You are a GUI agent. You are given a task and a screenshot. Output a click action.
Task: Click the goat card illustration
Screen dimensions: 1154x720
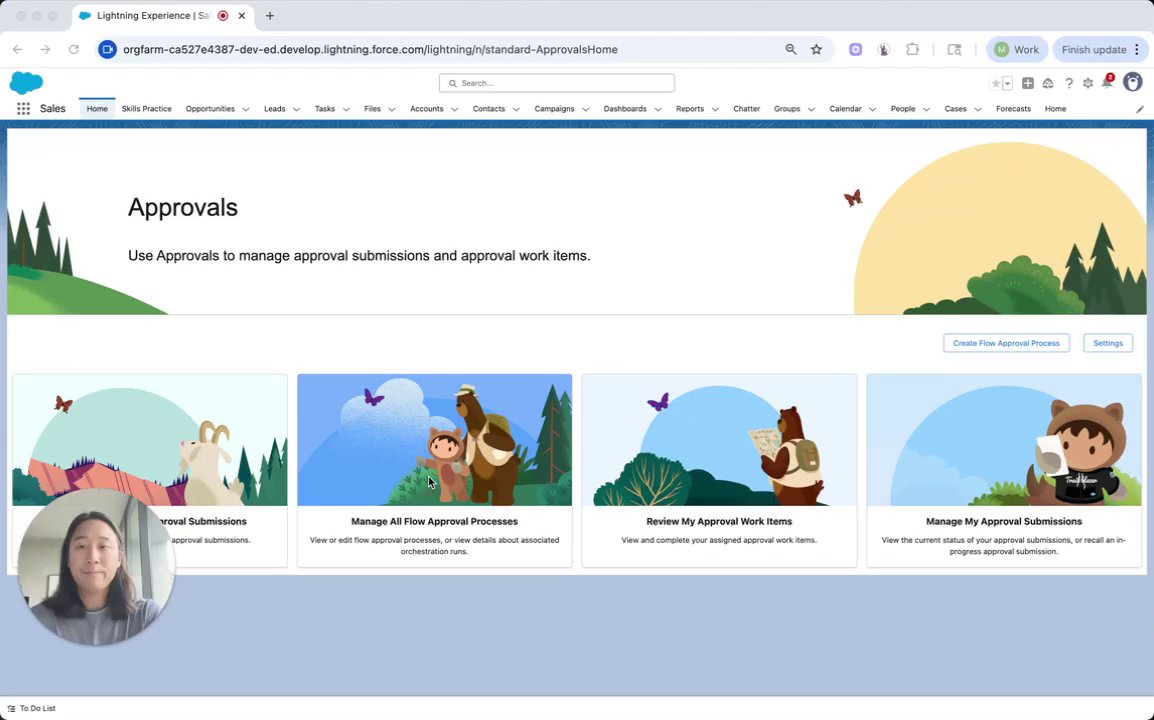click(150, 440)
